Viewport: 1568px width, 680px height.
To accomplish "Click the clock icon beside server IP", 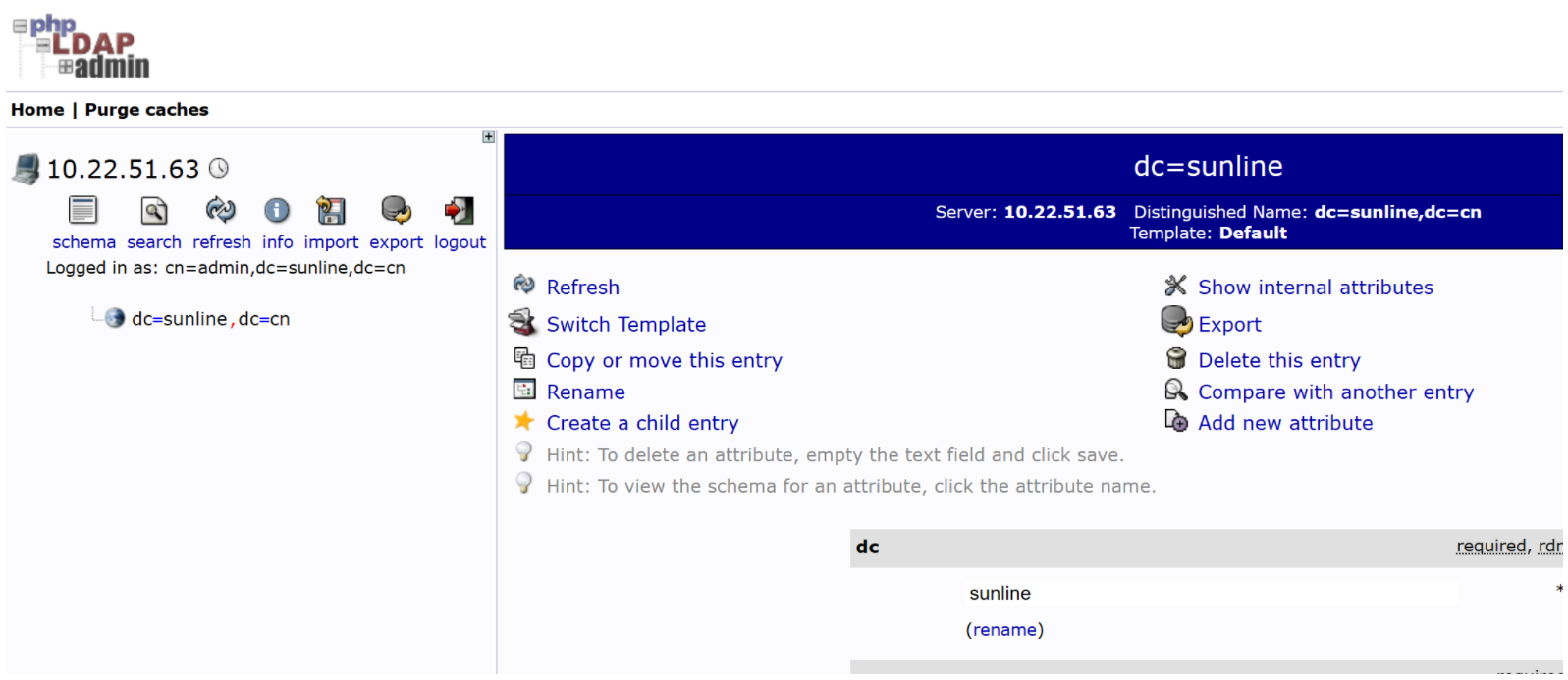I will [x=219, y=168].
